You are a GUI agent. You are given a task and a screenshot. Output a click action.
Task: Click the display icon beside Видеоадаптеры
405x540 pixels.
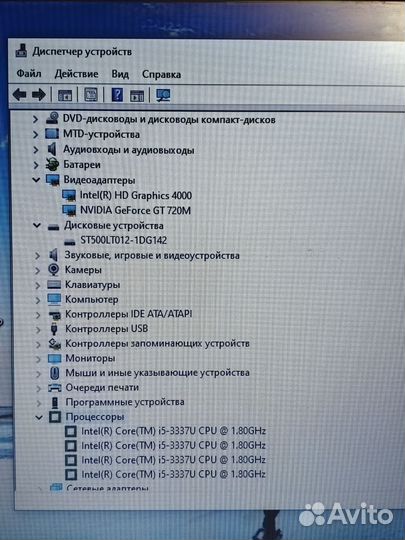(x=52, y=180)
